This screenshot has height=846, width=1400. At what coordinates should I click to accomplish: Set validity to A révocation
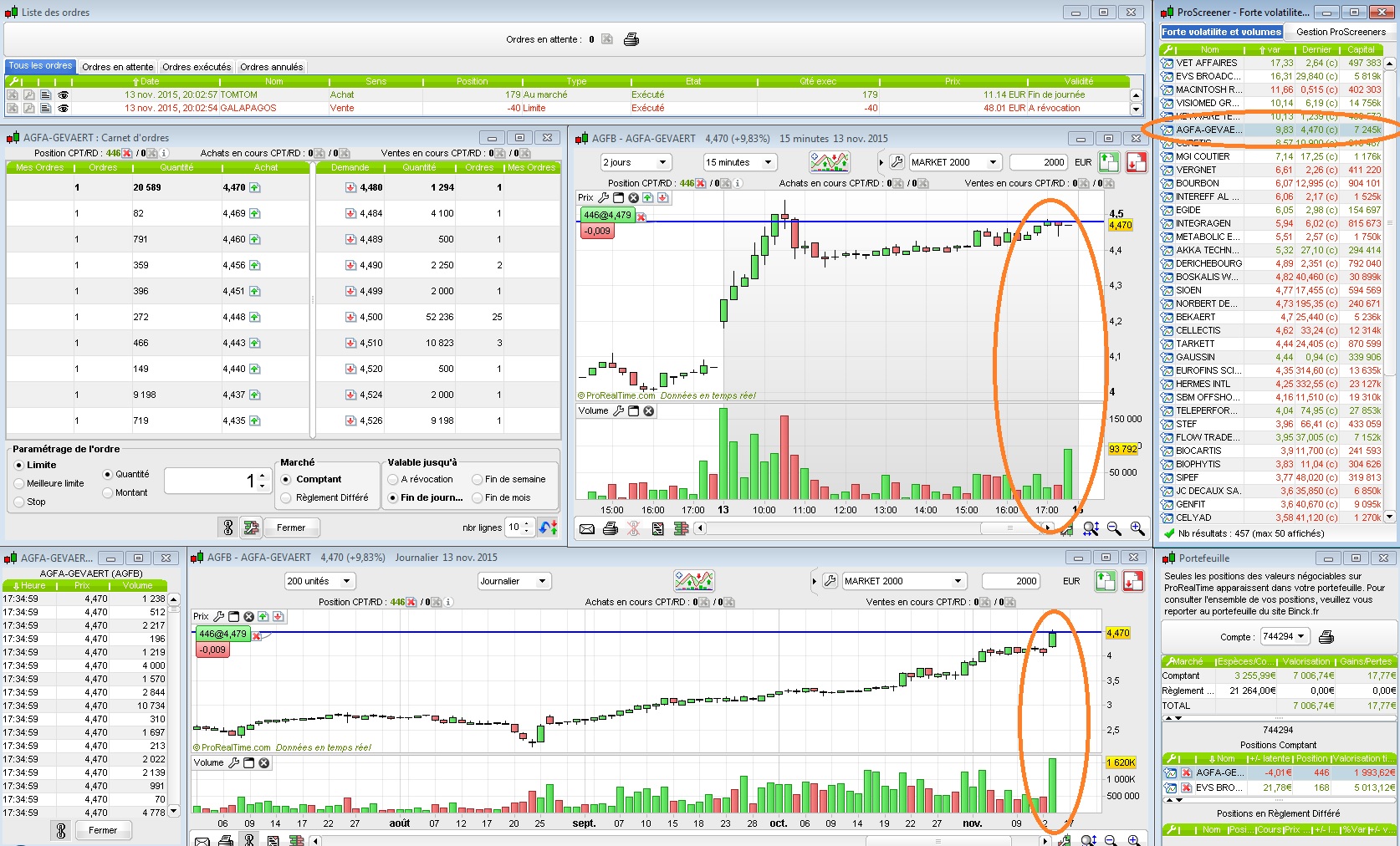[x=392, y=479]
